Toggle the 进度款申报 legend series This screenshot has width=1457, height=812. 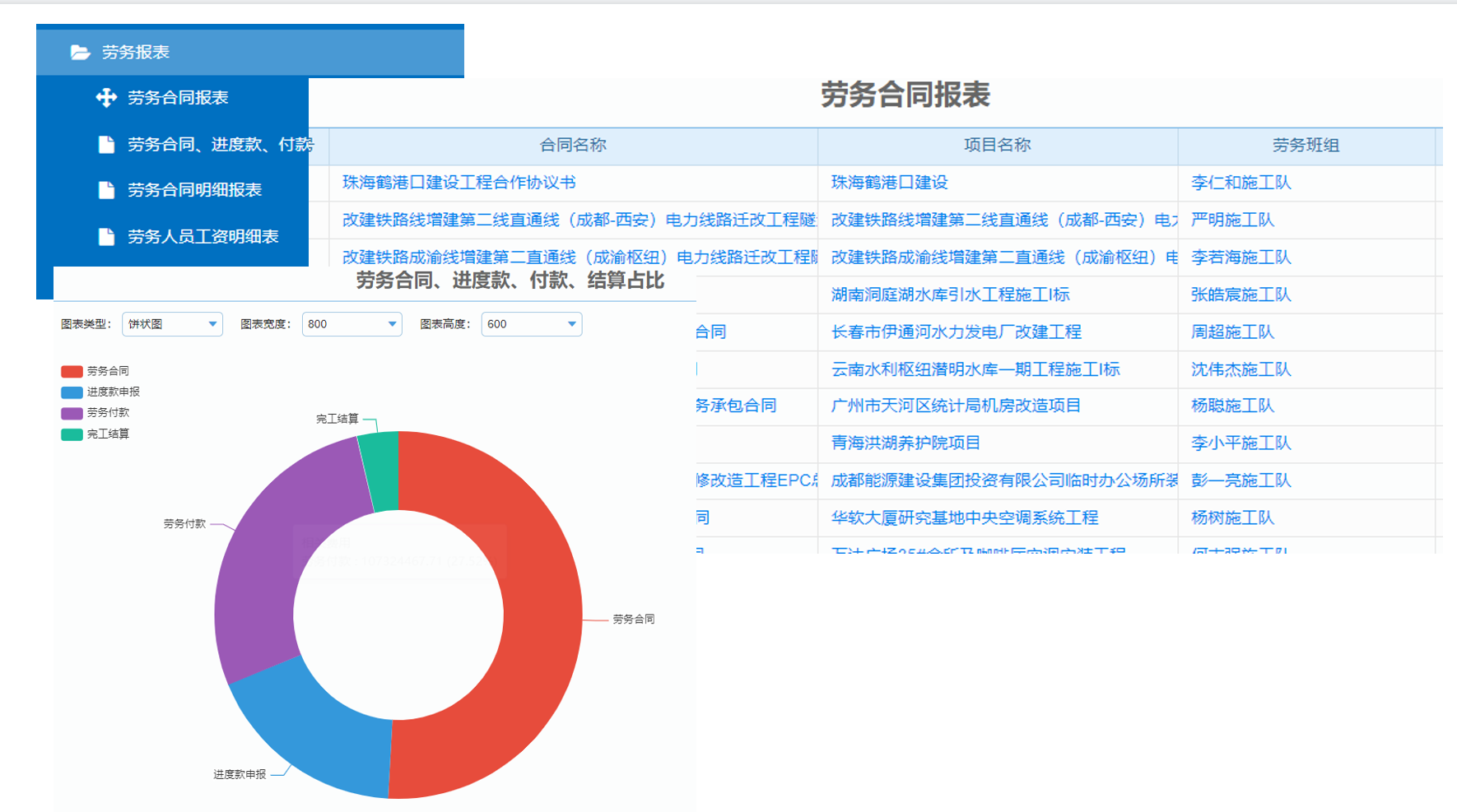(100, 392)
